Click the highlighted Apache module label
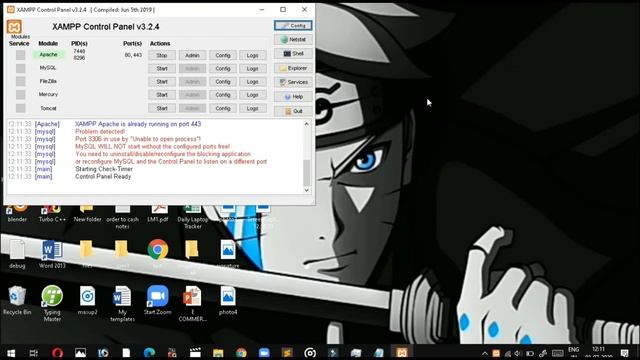 (x=48, y=55)
